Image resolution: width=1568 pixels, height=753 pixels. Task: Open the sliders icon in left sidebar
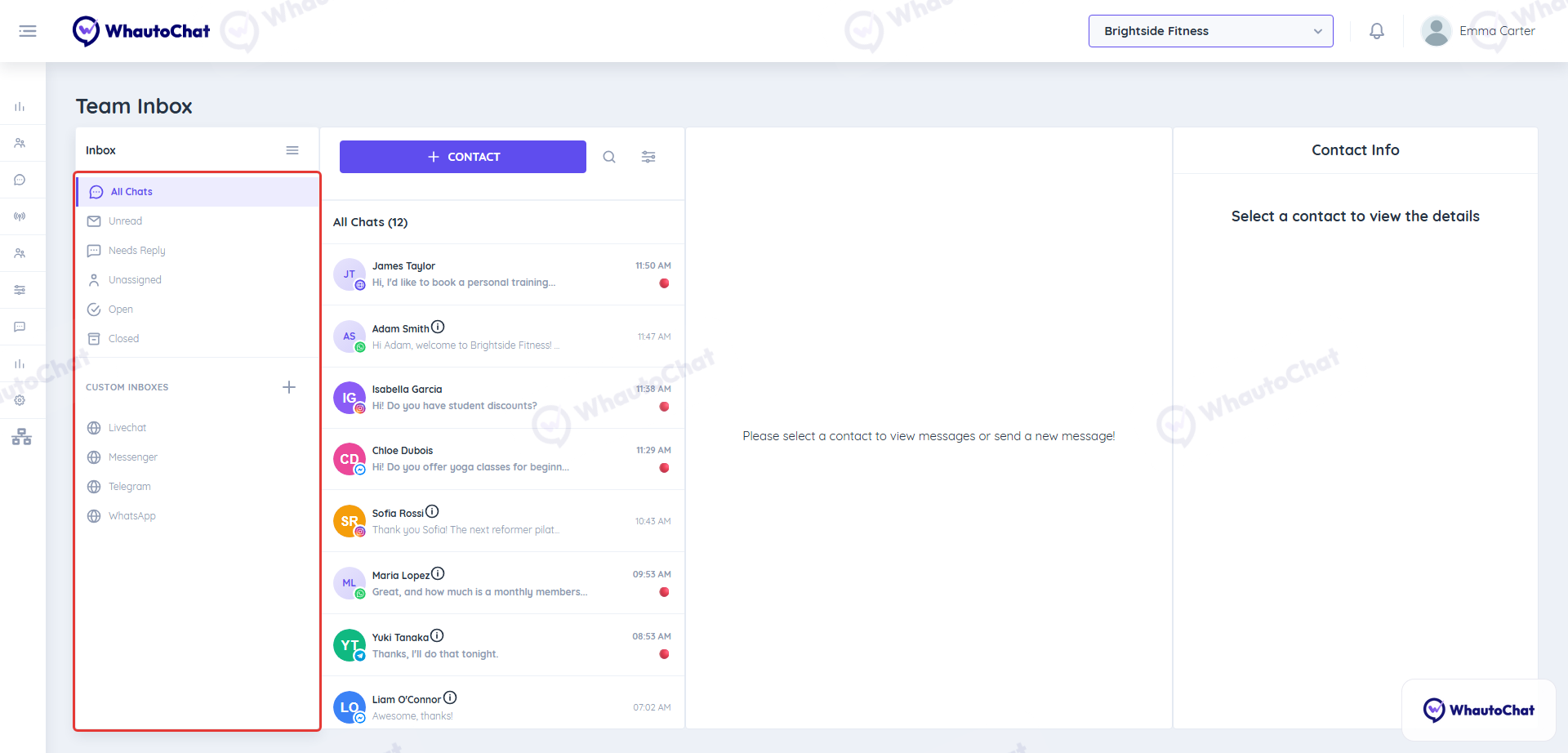[20, 290]
